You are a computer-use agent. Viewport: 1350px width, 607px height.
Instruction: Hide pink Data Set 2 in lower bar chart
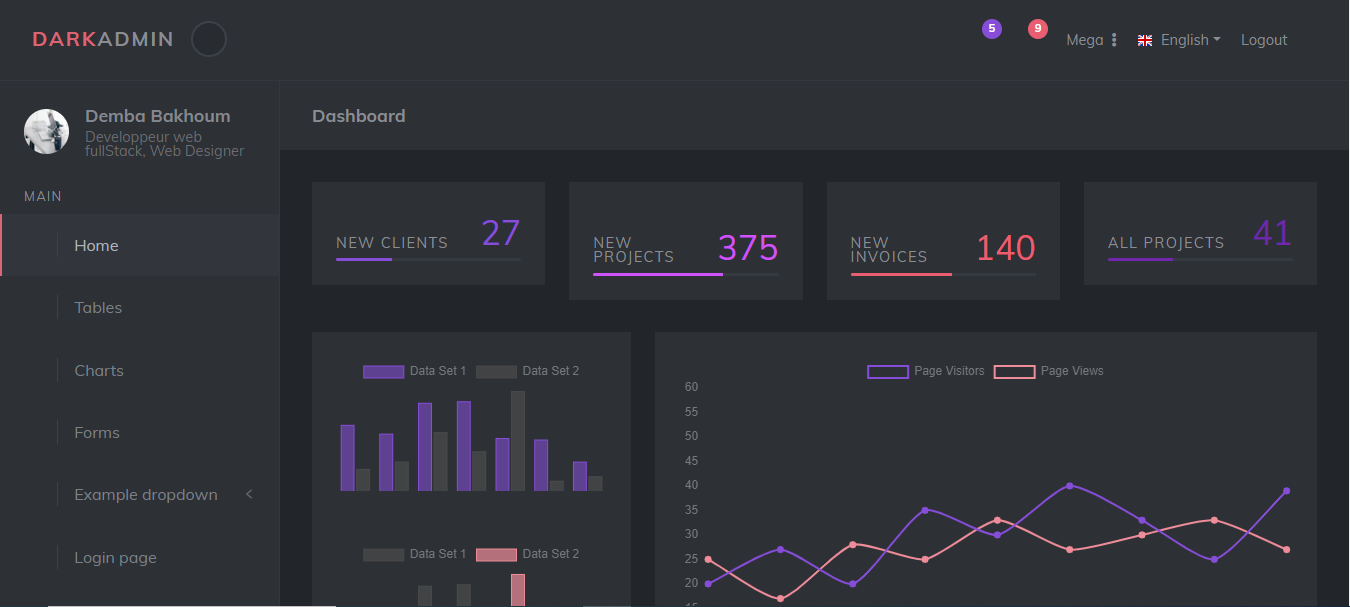pyautogui.click(x=527, y=554)
